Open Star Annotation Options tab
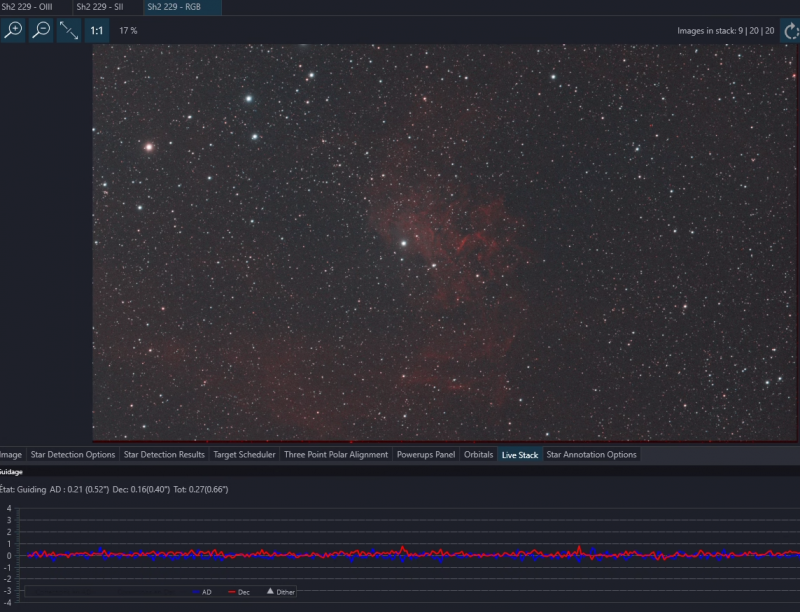 [x=591, y=454]
